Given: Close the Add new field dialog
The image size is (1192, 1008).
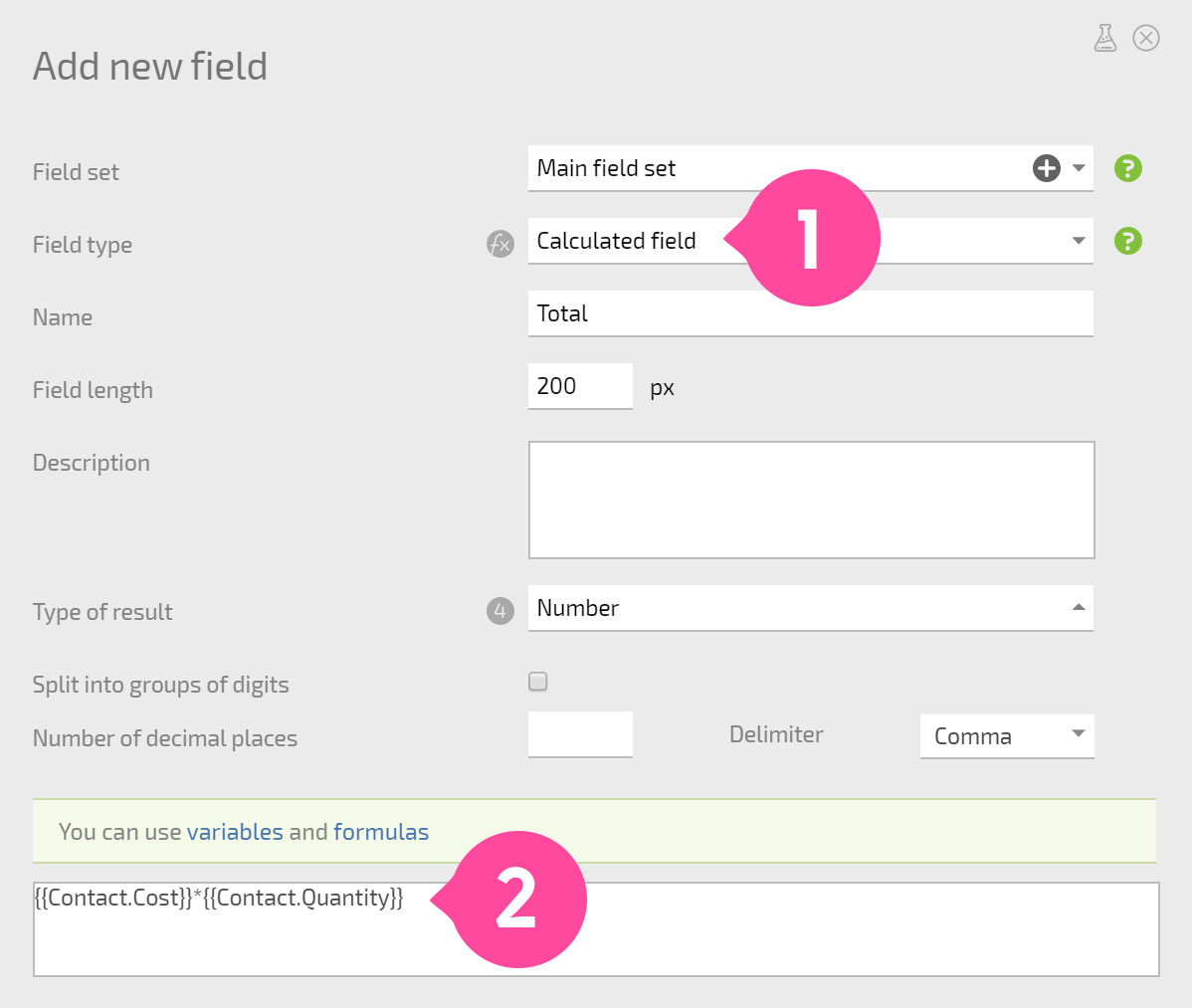Looking at the screenshot, I should [1145, 38].
